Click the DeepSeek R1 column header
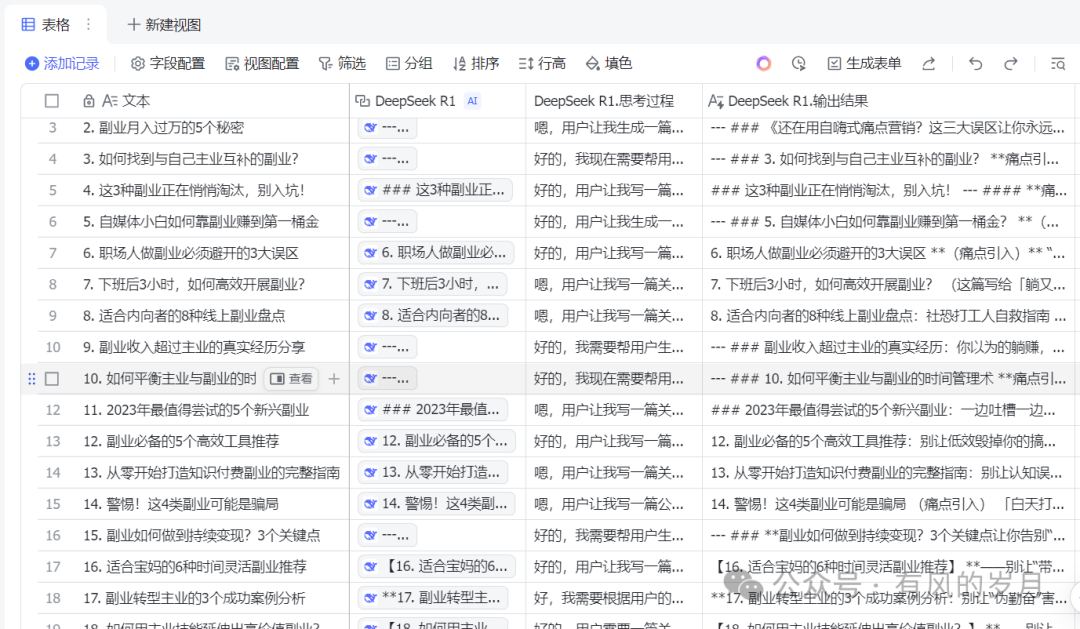 (x=437, y=101)
